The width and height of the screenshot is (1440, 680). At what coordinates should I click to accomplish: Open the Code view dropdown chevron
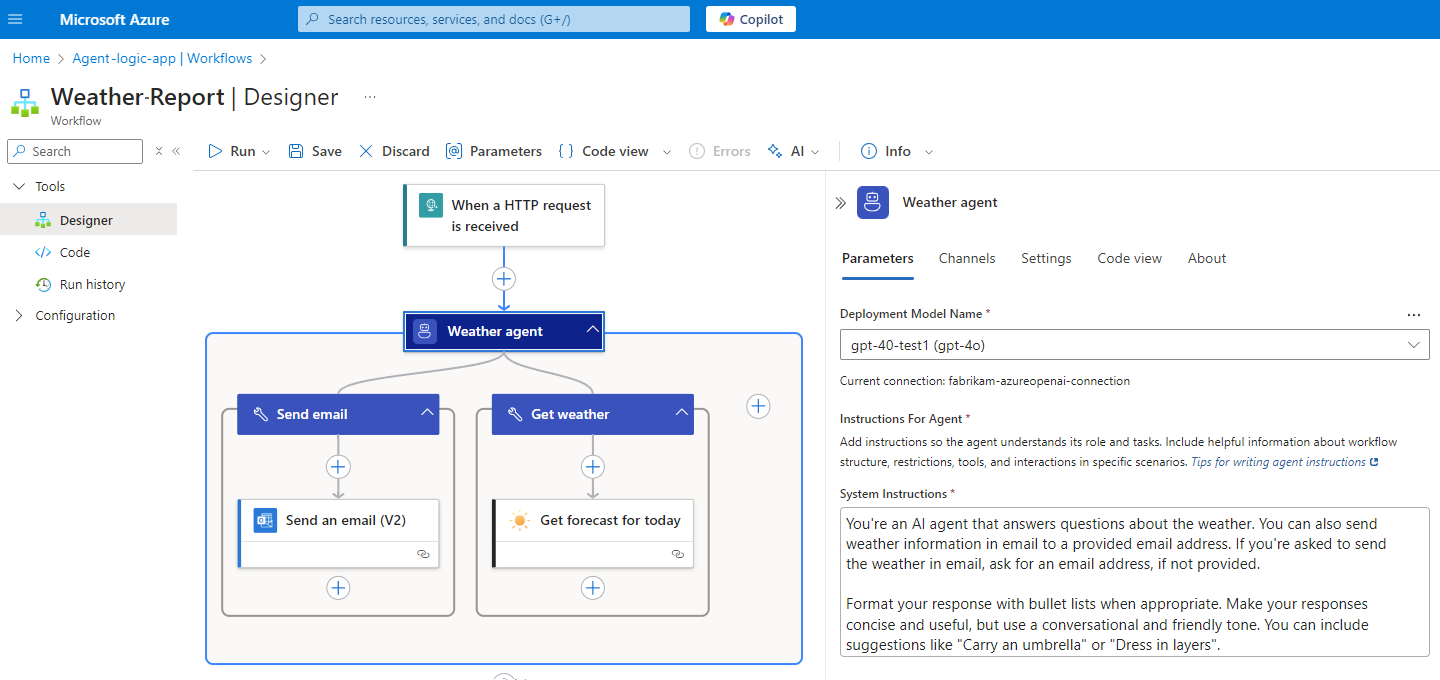(x=668, y=152)
